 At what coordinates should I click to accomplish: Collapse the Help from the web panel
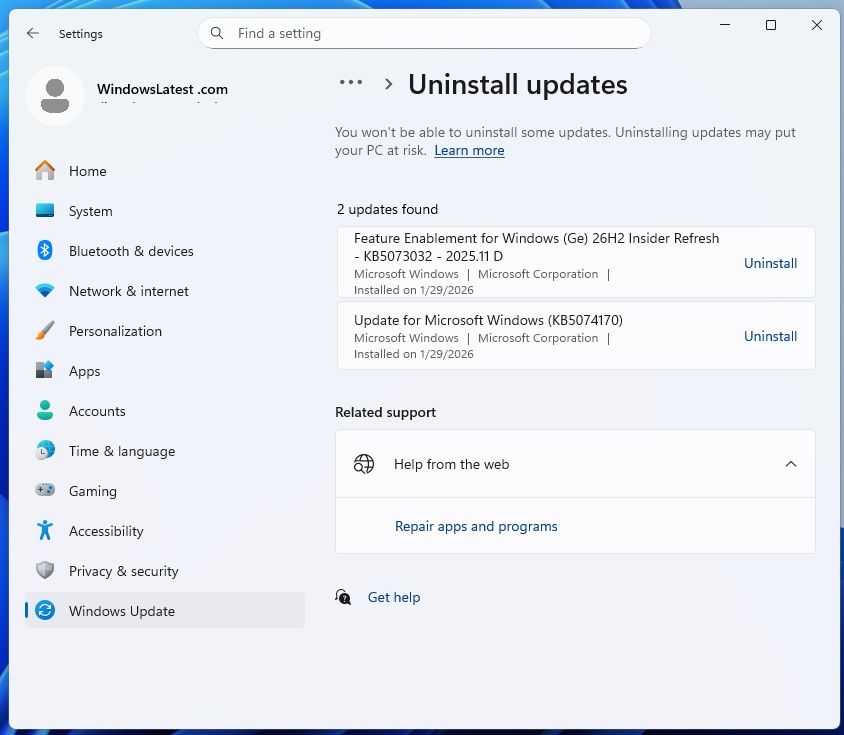click(791, 463)
